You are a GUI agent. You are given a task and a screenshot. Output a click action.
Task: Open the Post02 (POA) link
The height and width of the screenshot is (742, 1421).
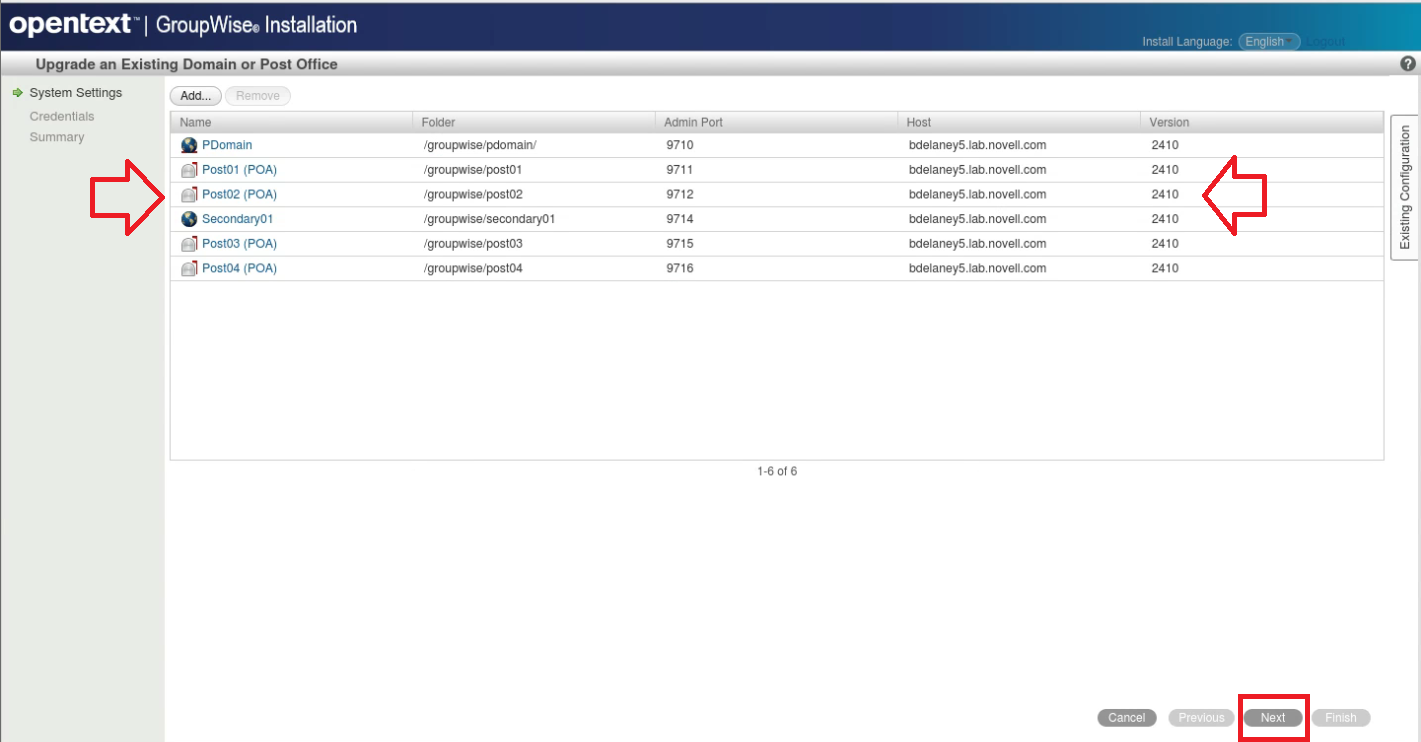[239, 193]
